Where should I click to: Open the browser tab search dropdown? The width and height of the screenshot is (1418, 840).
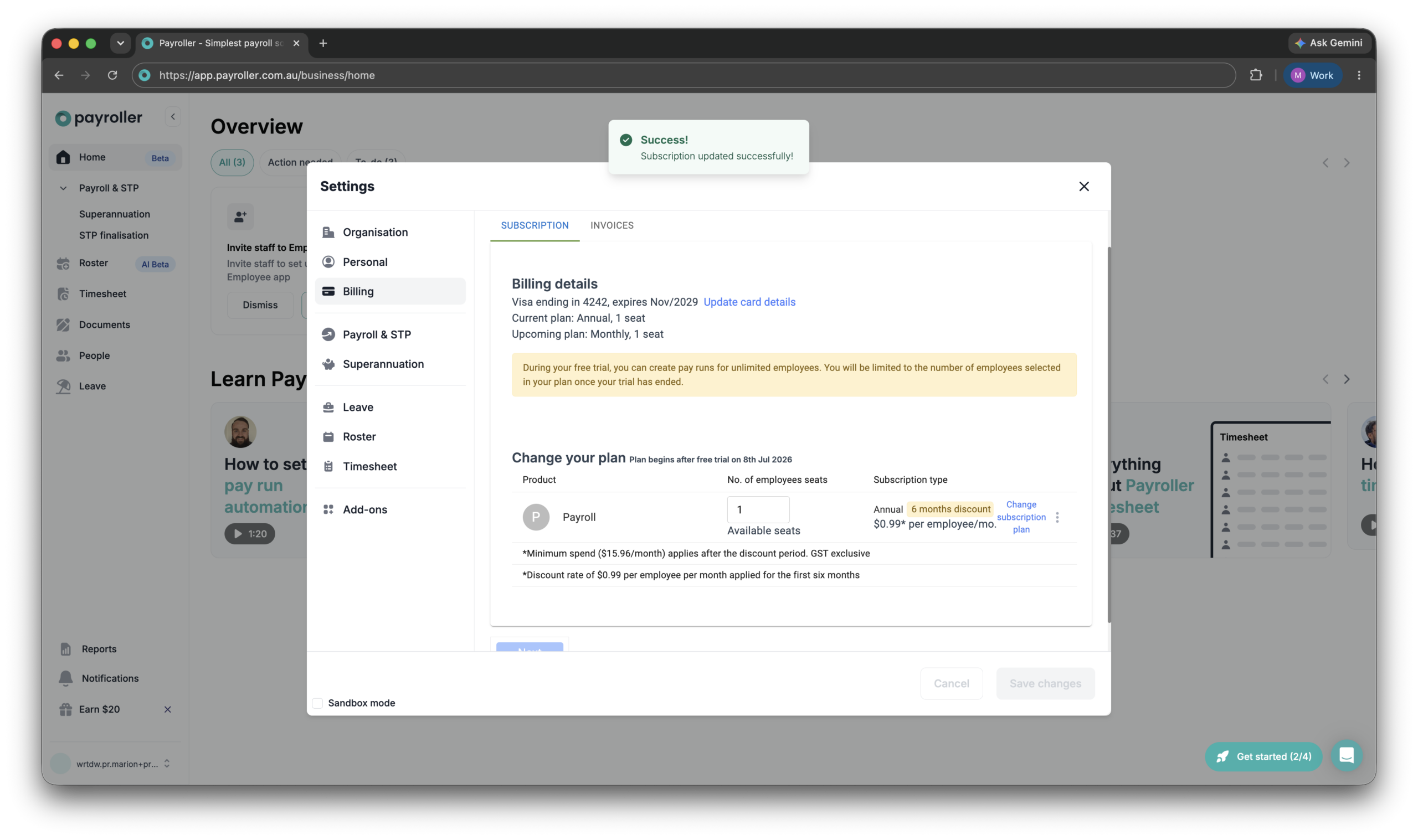pos(120,43)
